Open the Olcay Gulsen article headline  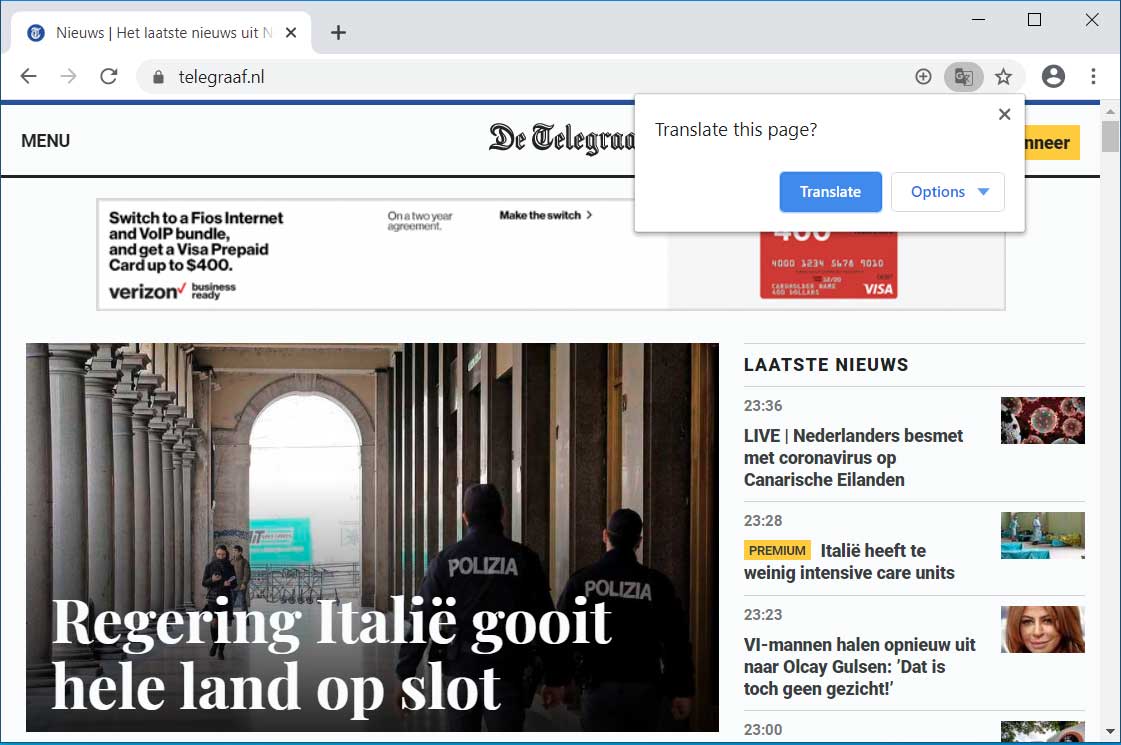click(859, 666)
